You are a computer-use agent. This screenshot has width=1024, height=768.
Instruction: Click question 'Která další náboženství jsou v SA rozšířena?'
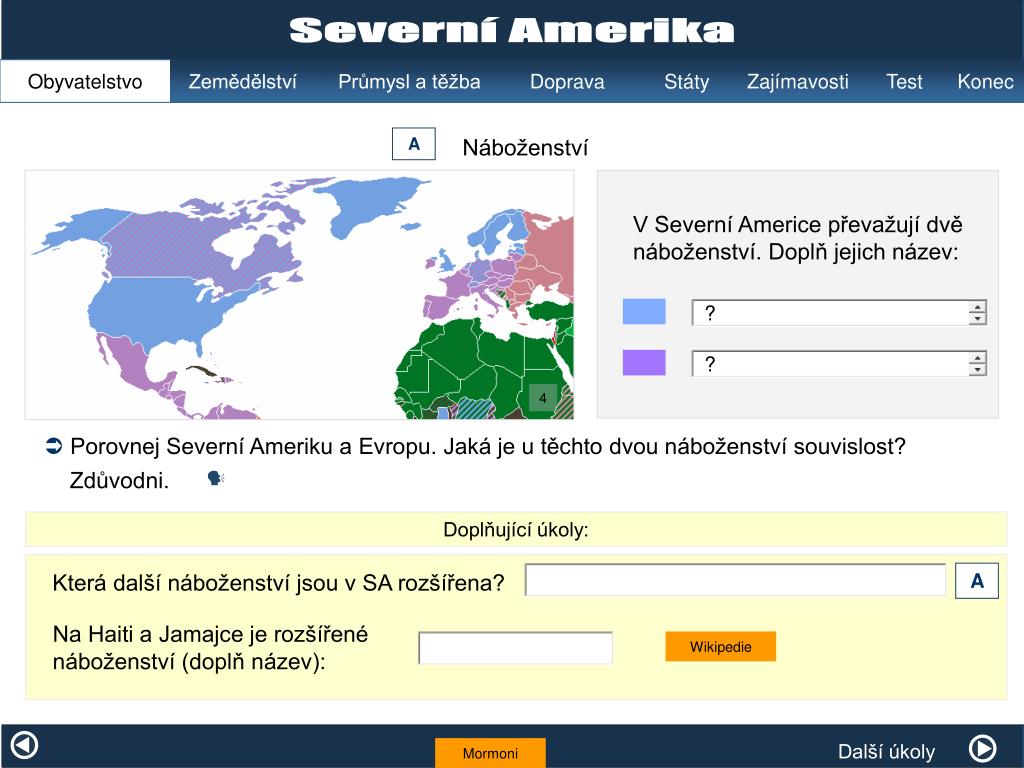tap(278, 583)
